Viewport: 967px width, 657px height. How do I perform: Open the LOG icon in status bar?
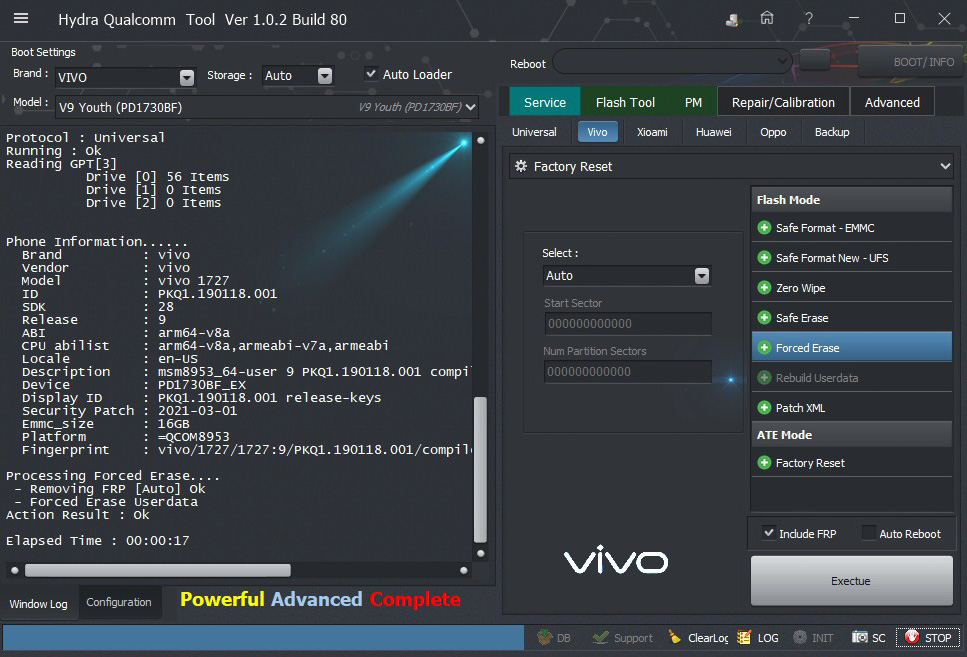(758, 638)
